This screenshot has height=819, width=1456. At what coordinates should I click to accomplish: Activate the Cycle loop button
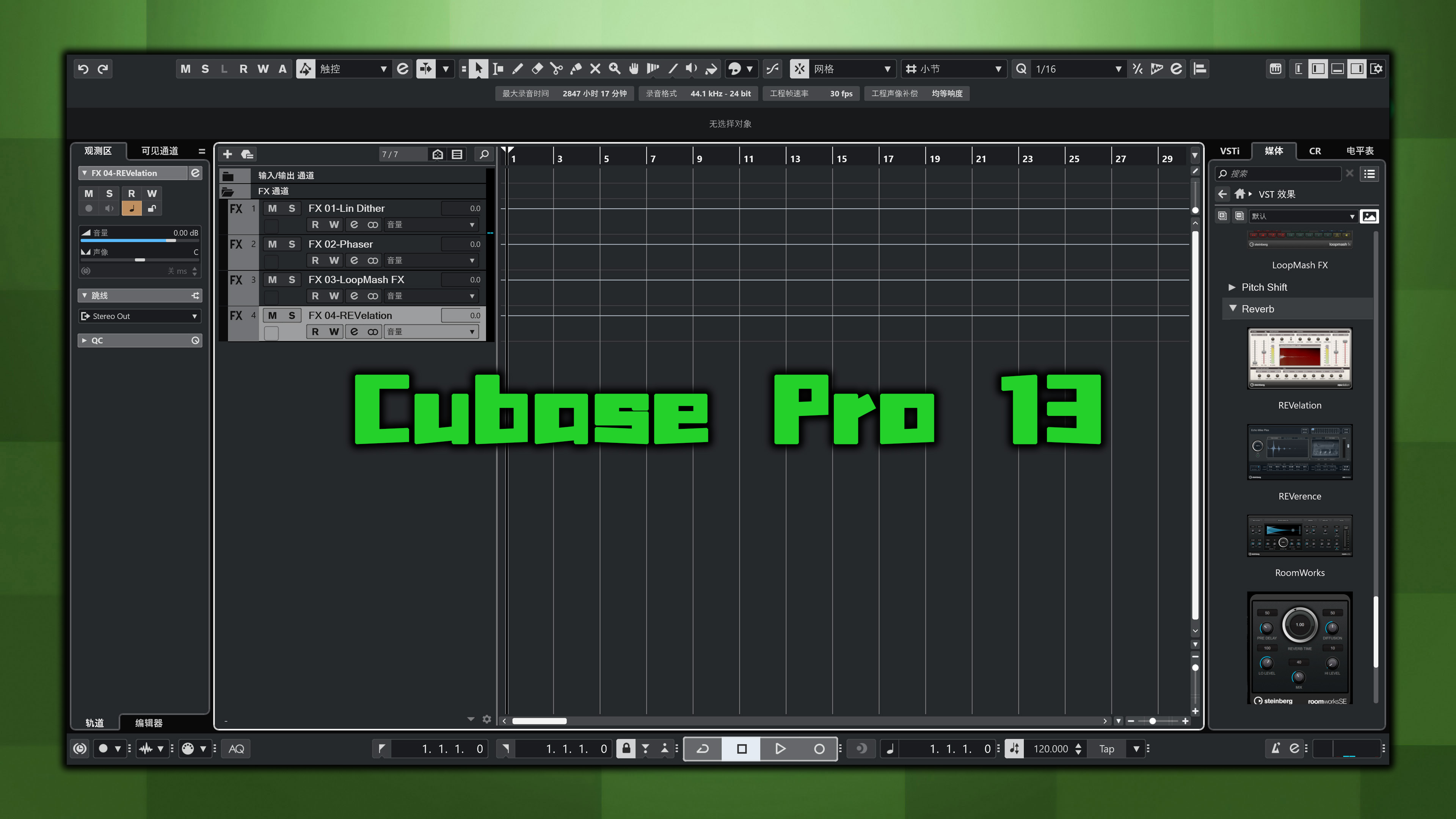[x=703, y=748]
